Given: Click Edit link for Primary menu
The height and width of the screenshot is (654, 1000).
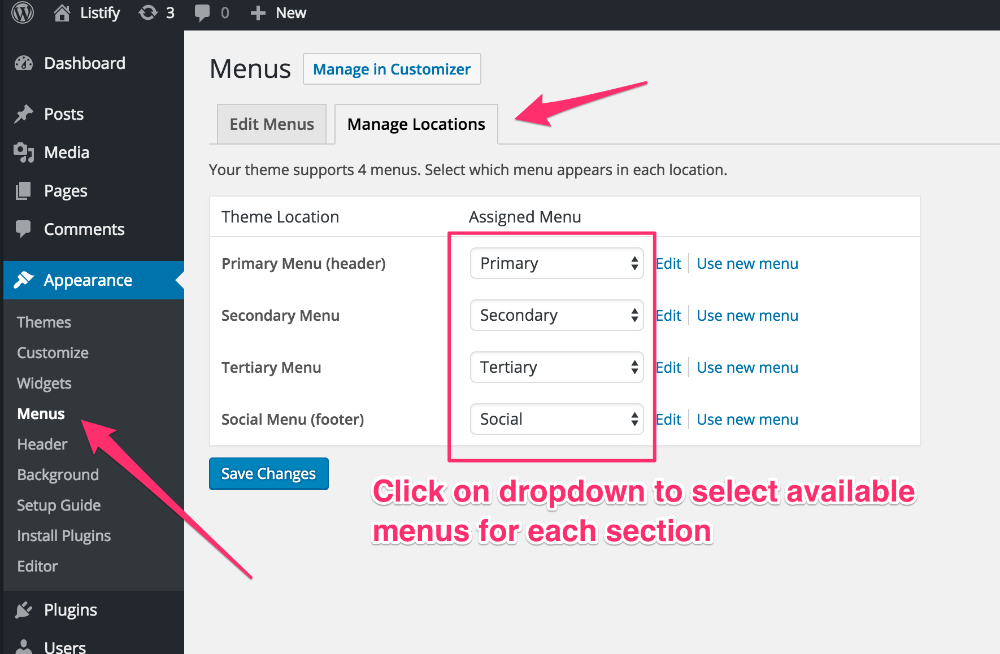Looking at the screenshot, I should tap(669, 264).
